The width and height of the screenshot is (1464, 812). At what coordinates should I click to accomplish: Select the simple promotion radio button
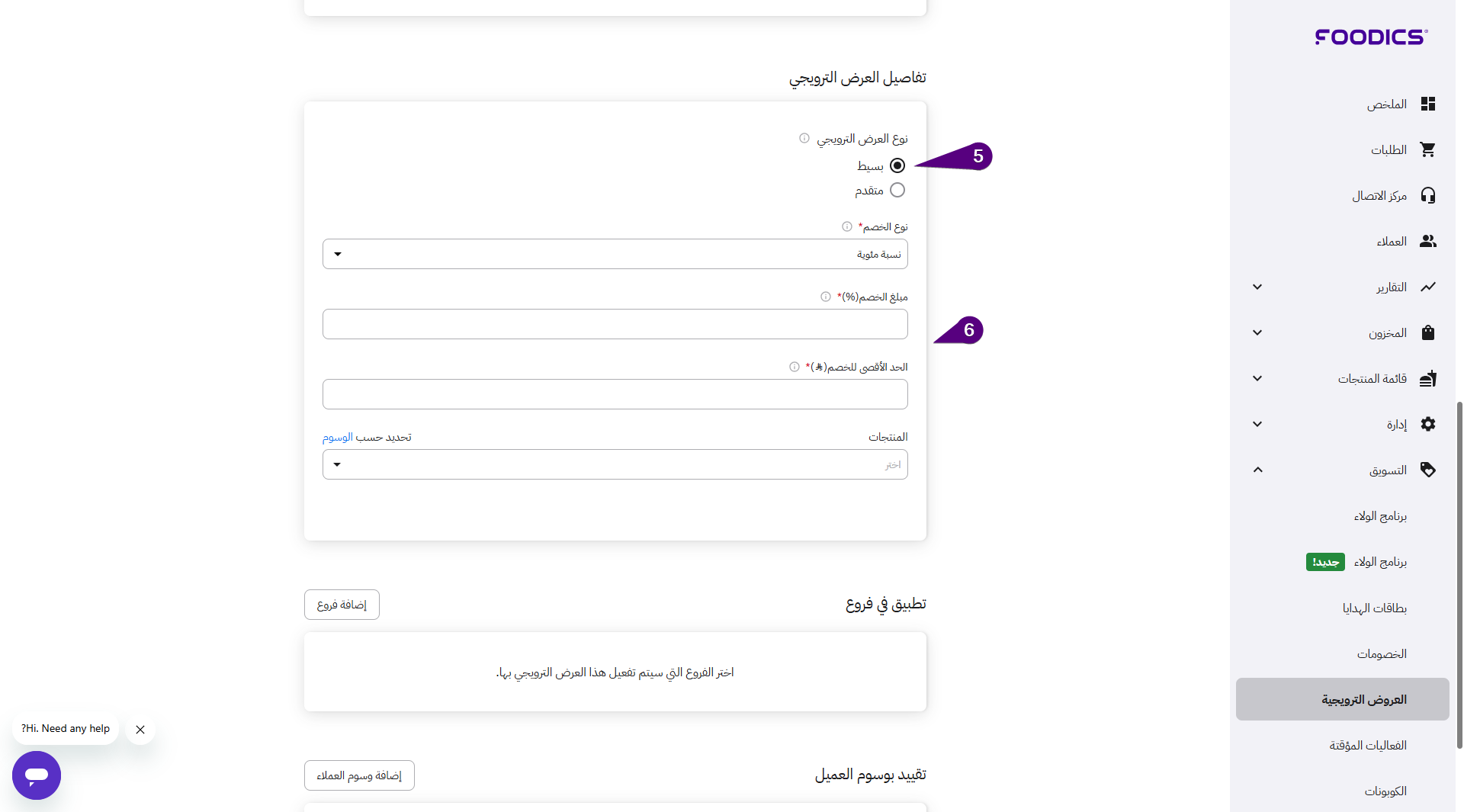click(897, 165)
